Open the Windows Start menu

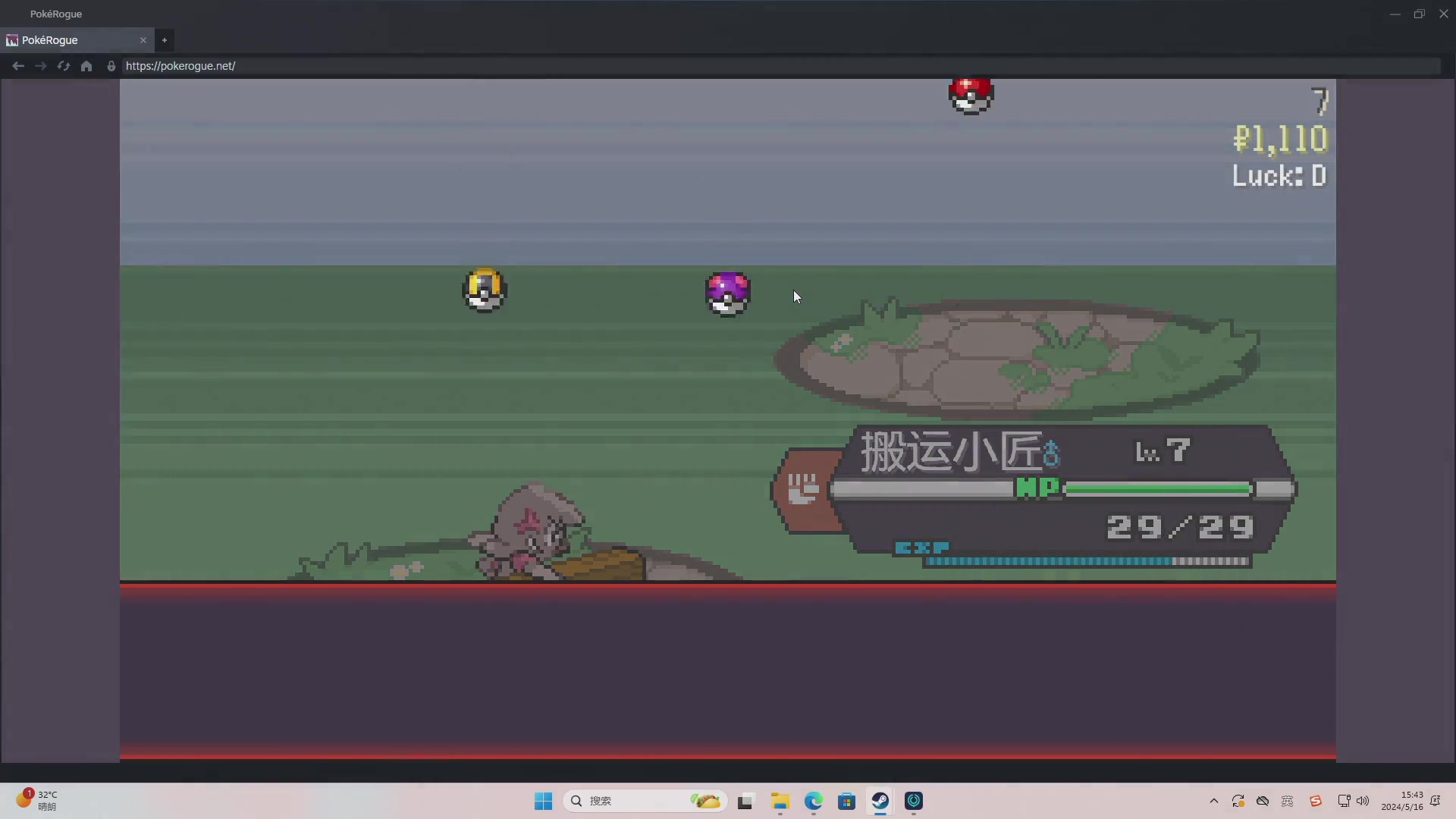point(544,801)
